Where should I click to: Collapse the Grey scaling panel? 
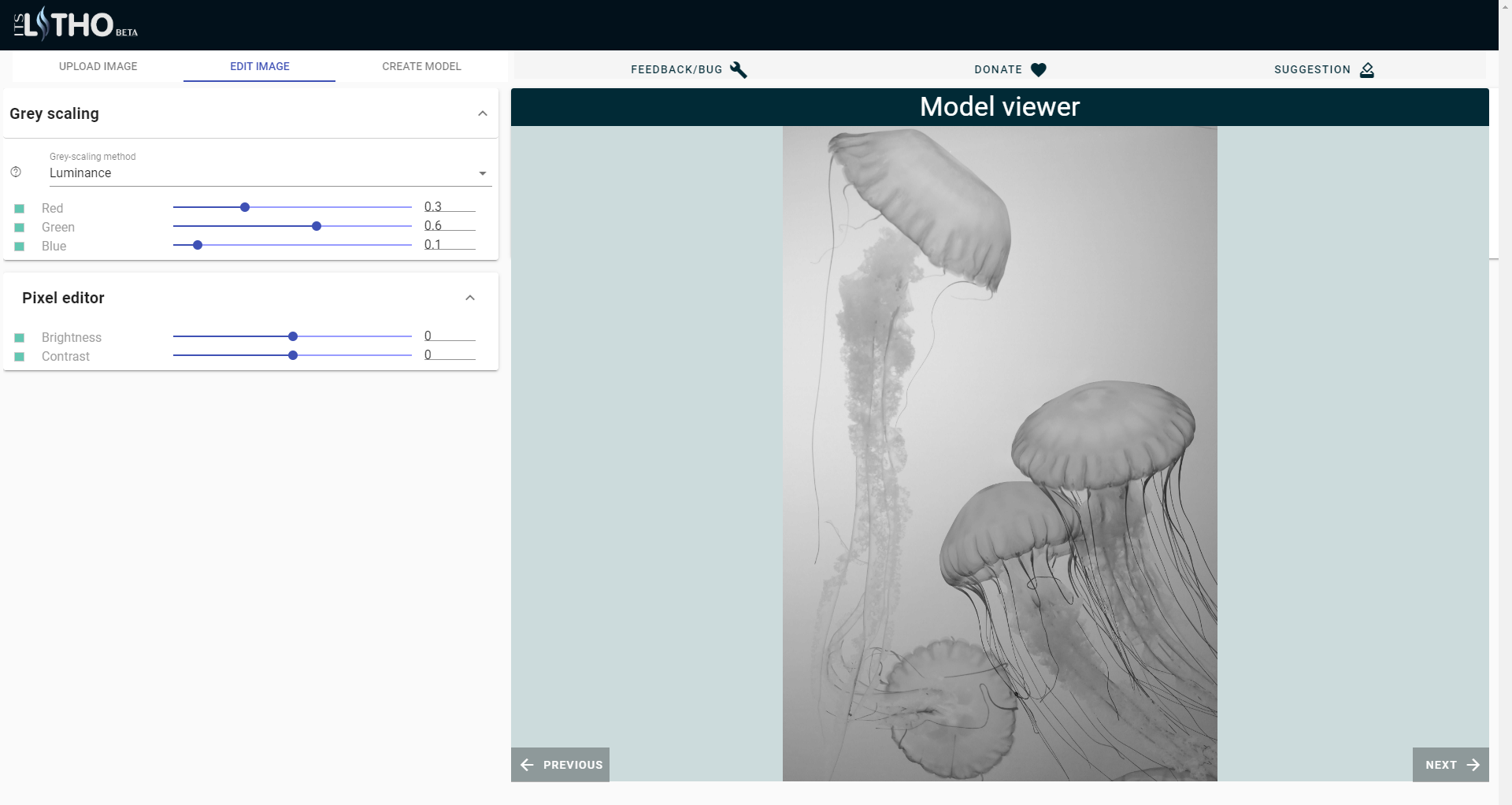[482, 113]
